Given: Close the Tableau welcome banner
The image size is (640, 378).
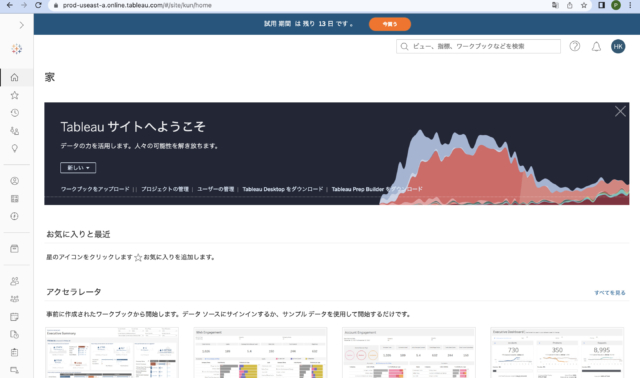Looking at the screenshot, I should click(x=620, y=111).
